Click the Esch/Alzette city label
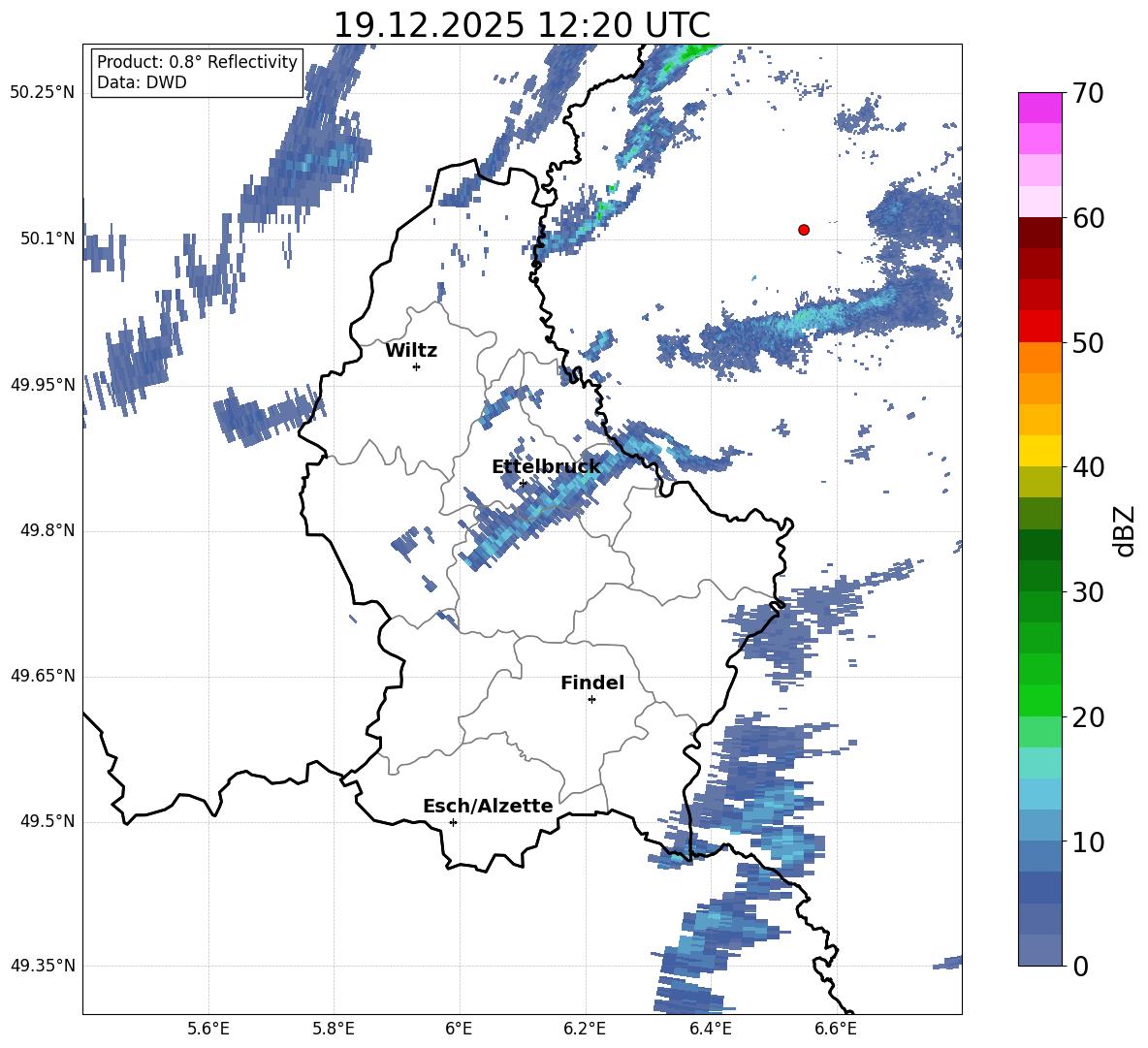Viewport: 1148px width, 1048px height. (x=488, y=806)
